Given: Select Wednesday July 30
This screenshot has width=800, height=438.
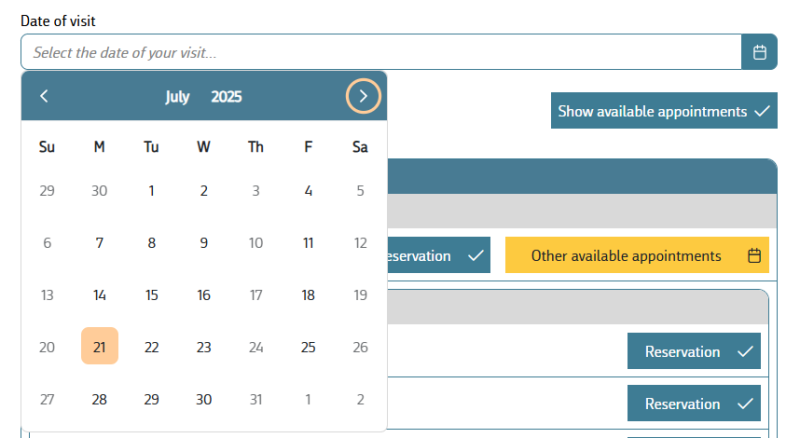Looking at the screenshot, I should click(x=204, y=399).
